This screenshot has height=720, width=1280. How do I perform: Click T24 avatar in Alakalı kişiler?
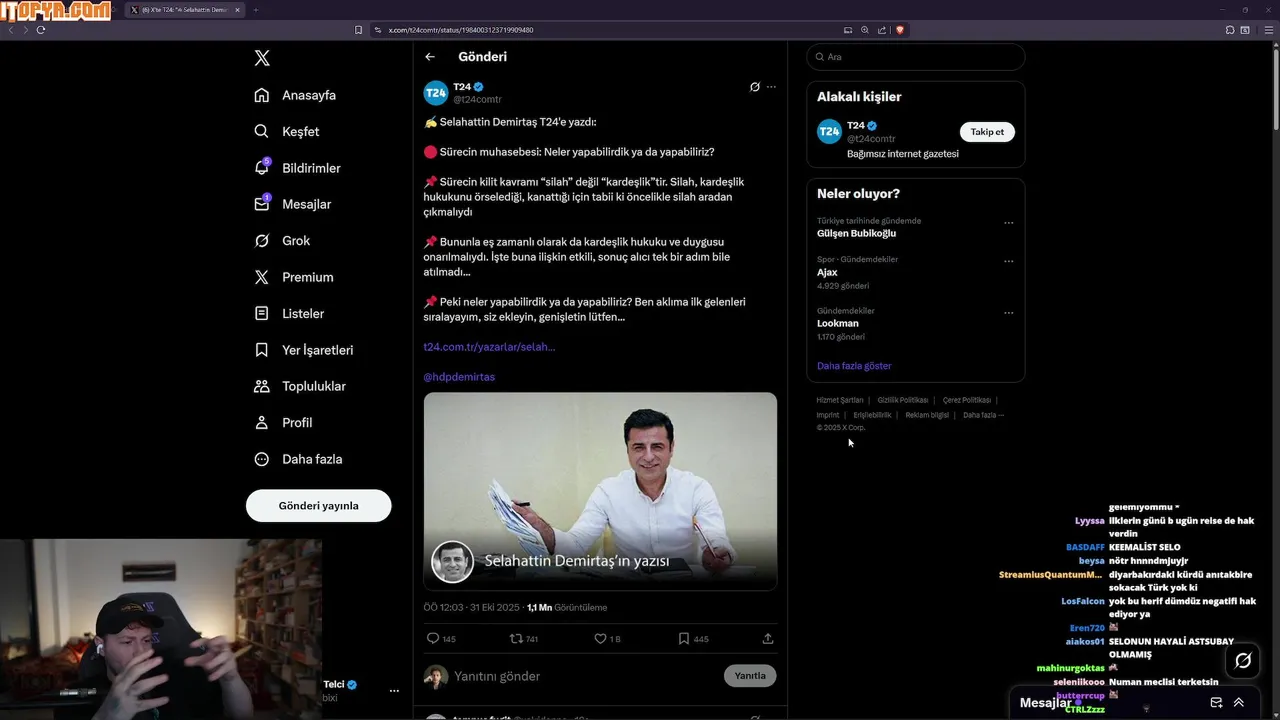pos(829,132)
